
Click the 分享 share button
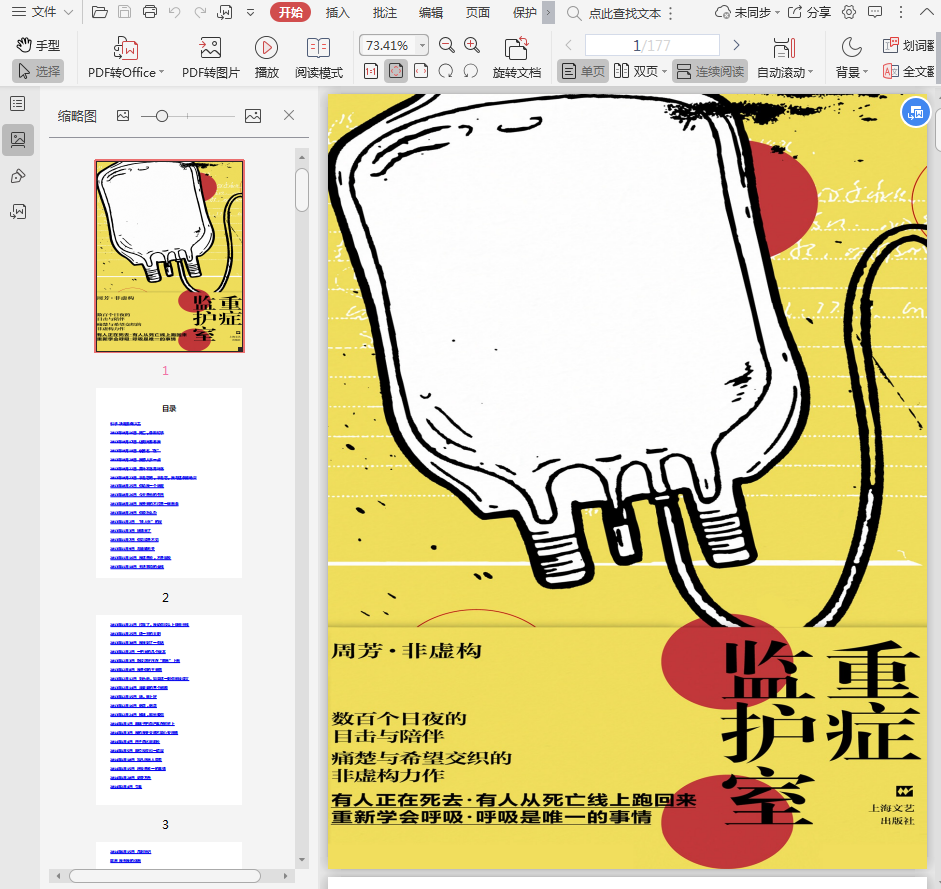click(810, 12)
